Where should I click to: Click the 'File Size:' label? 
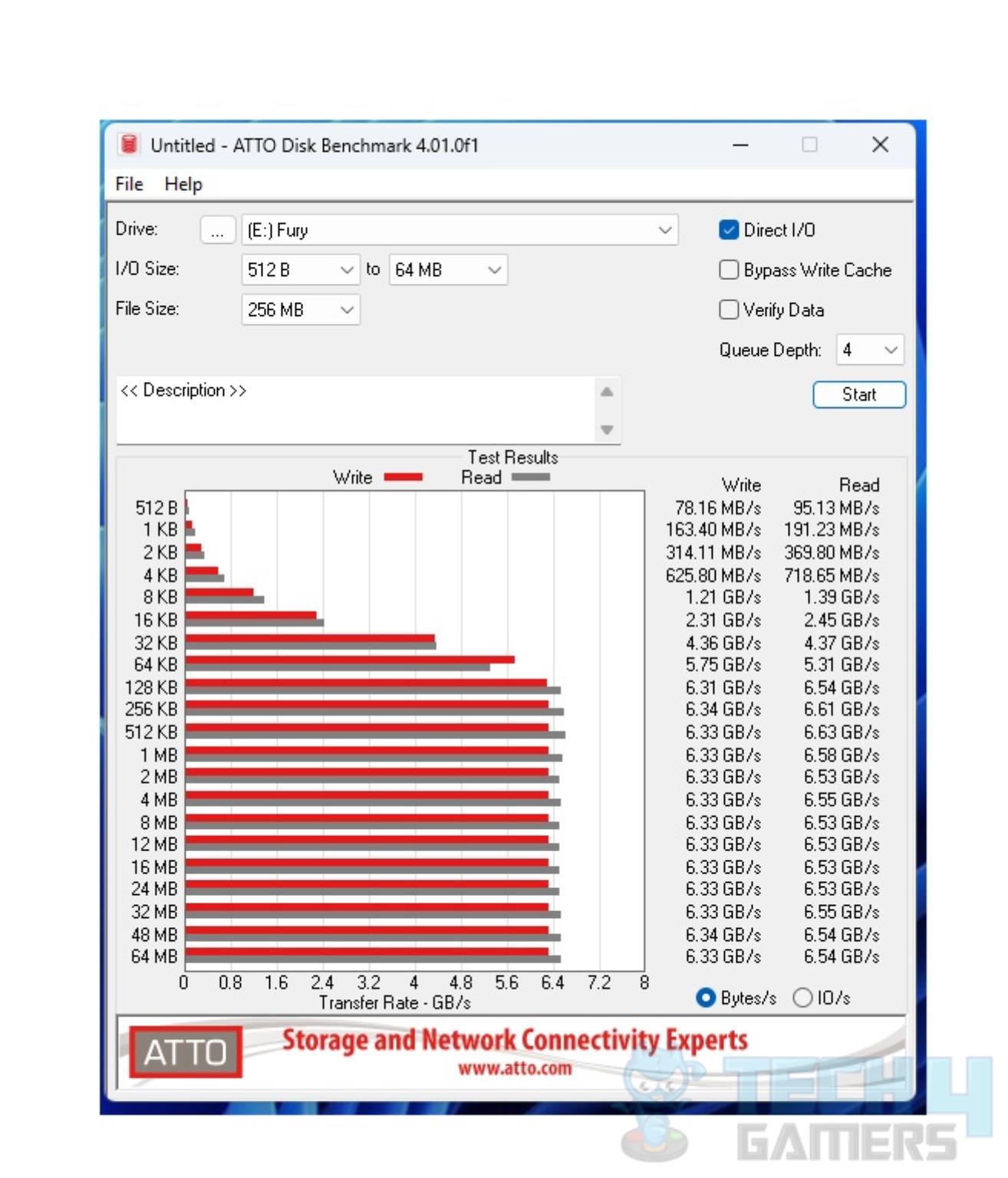[x=147, y=309]
